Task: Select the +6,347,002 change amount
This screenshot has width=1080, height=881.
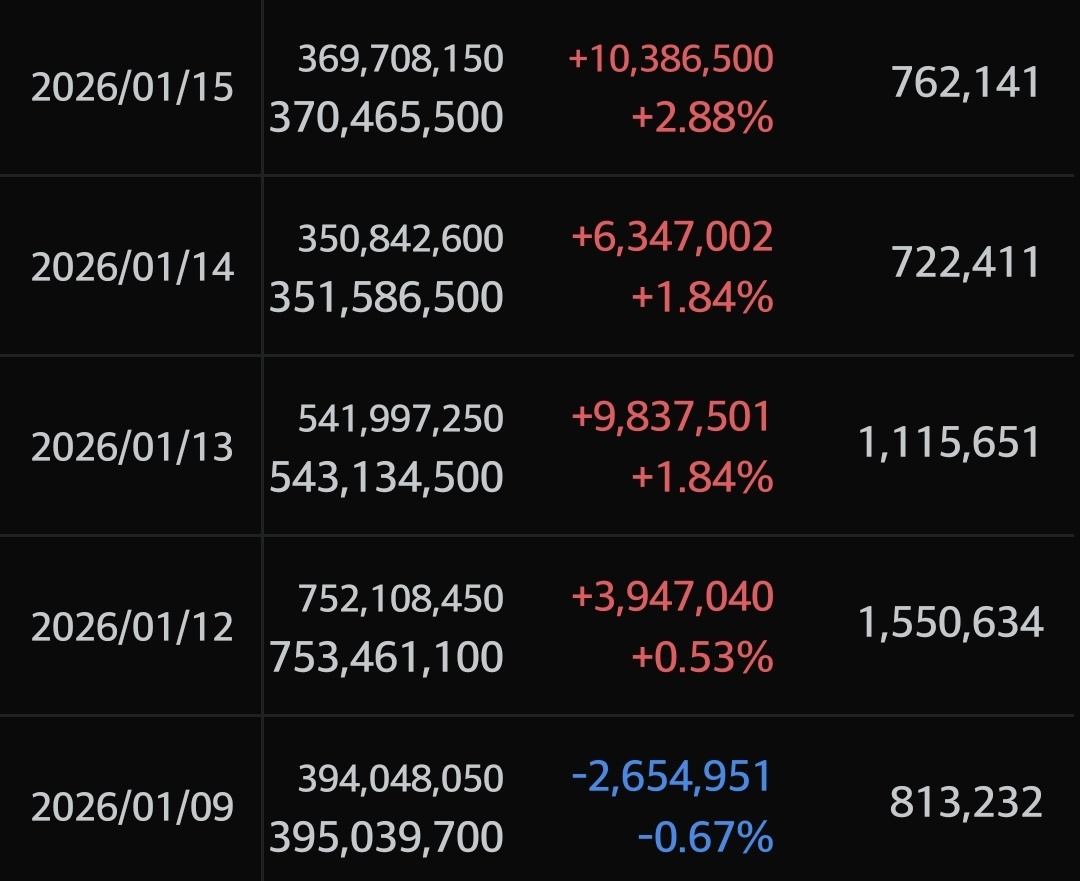Action: click(x=672, y=238)
